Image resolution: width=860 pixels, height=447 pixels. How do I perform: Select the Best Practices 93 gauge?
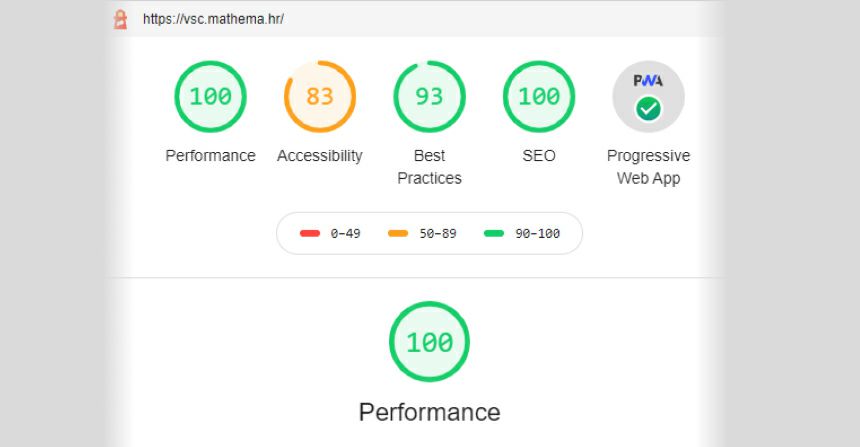[x=429, y=97]
